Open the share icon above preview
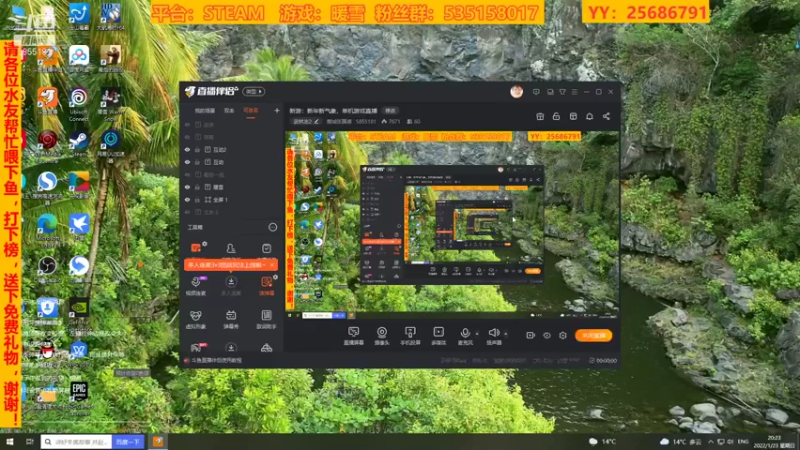The image size is (800, 450). coord(606,116)
